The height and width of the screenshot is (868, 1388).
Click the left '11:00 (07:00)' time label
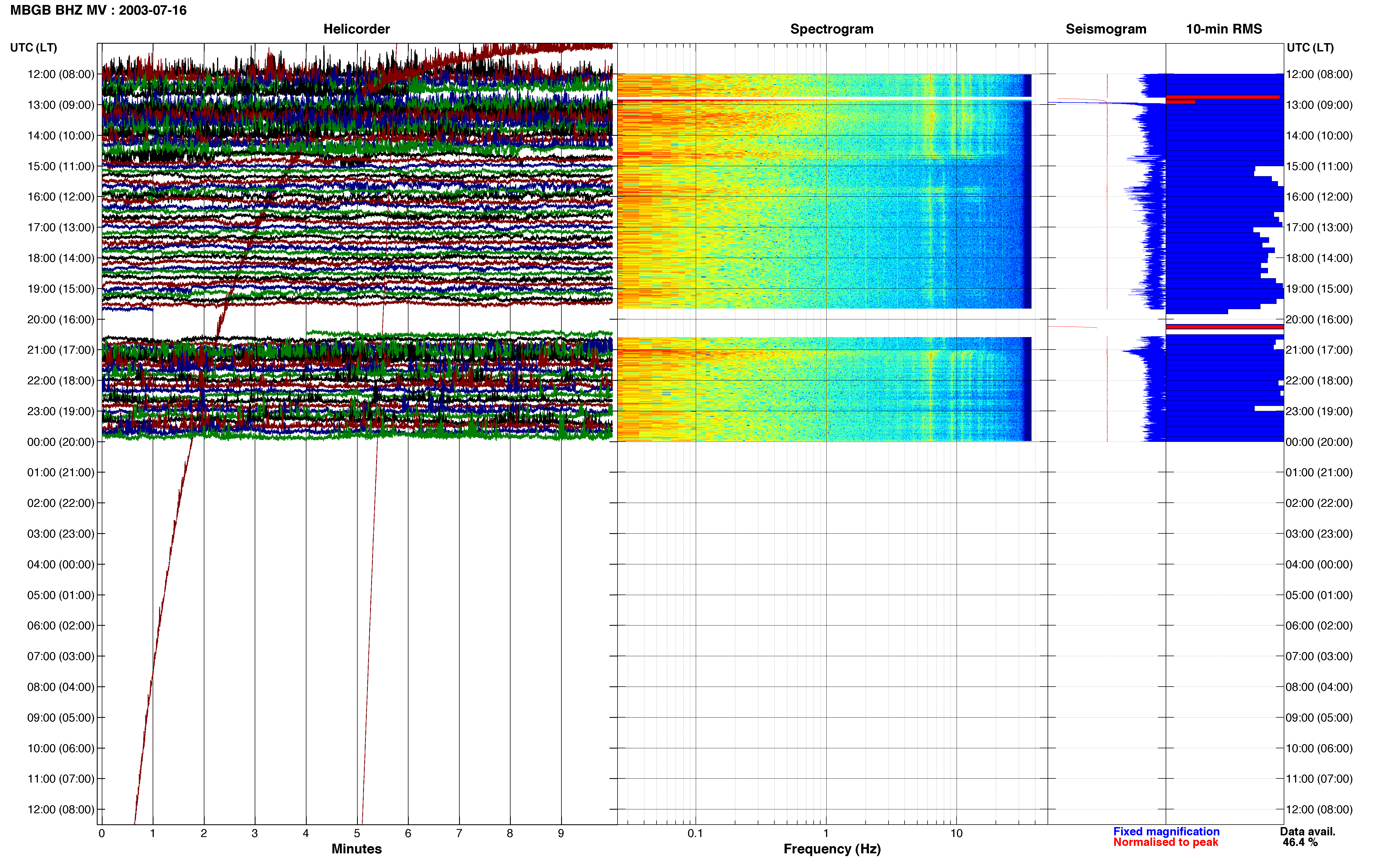tap(61, 778)
